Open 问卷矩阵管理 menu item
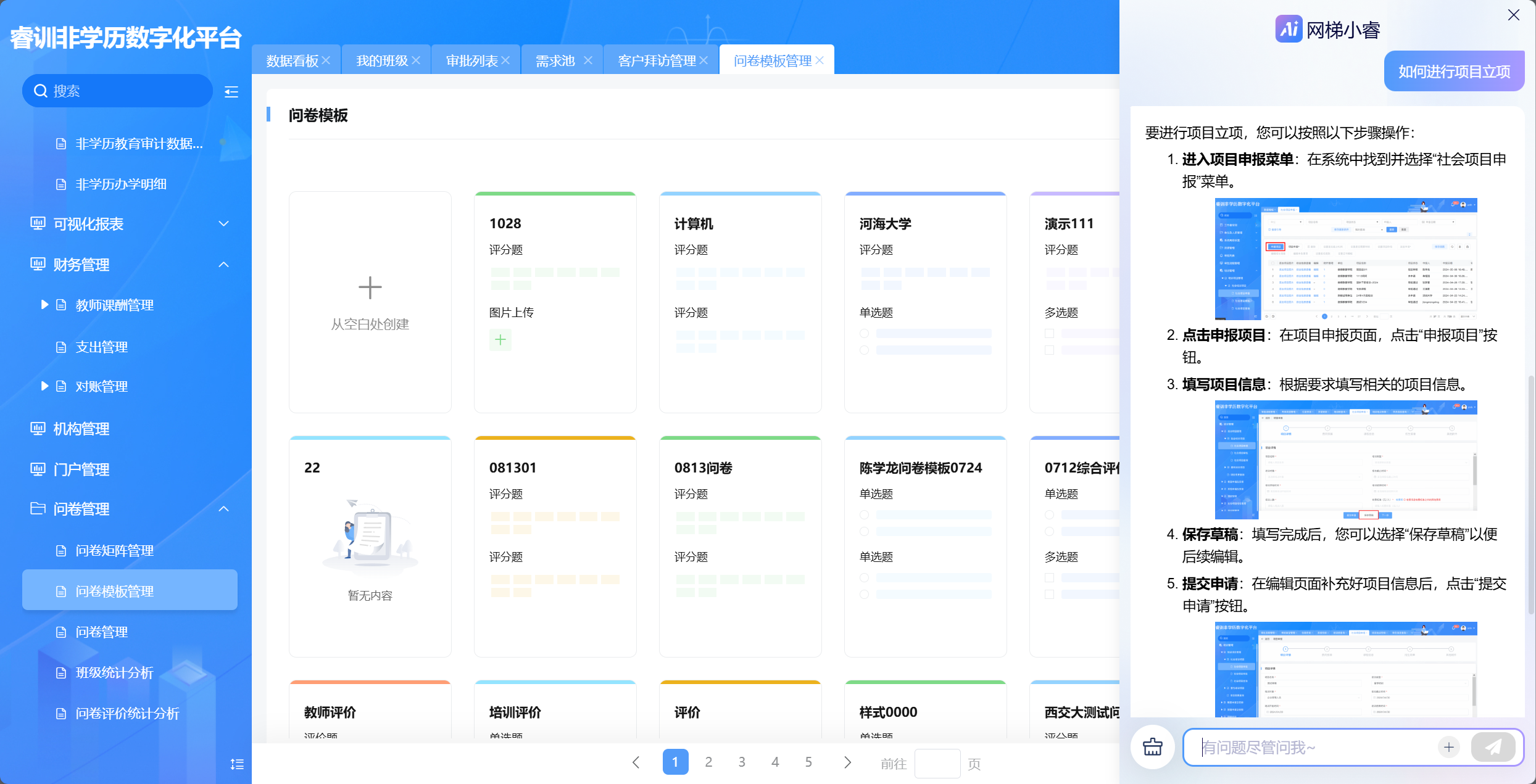1536x784 pixels. (114, 550)
